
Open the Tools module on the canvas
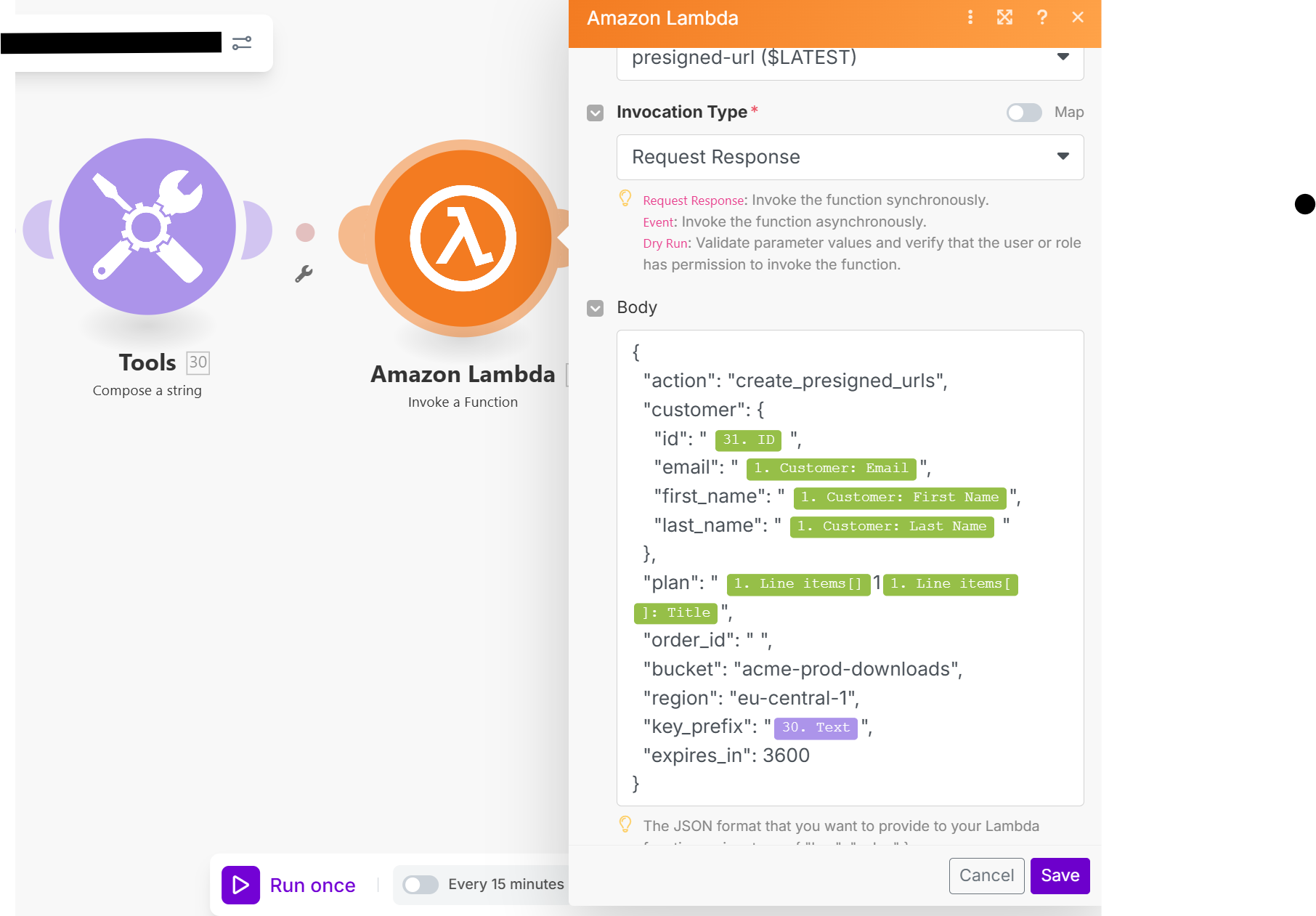(x=147, y=227)
